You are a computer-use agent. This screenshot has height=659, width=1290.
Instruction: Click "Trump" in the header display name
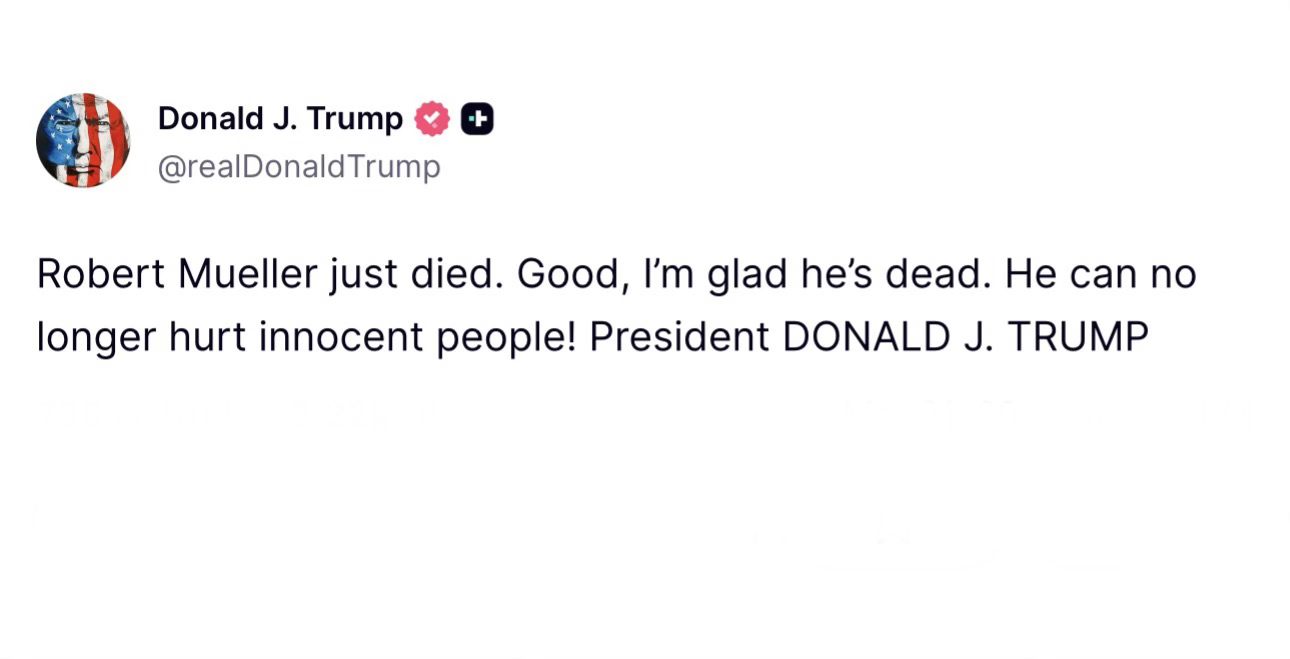(x=355, y=118)
